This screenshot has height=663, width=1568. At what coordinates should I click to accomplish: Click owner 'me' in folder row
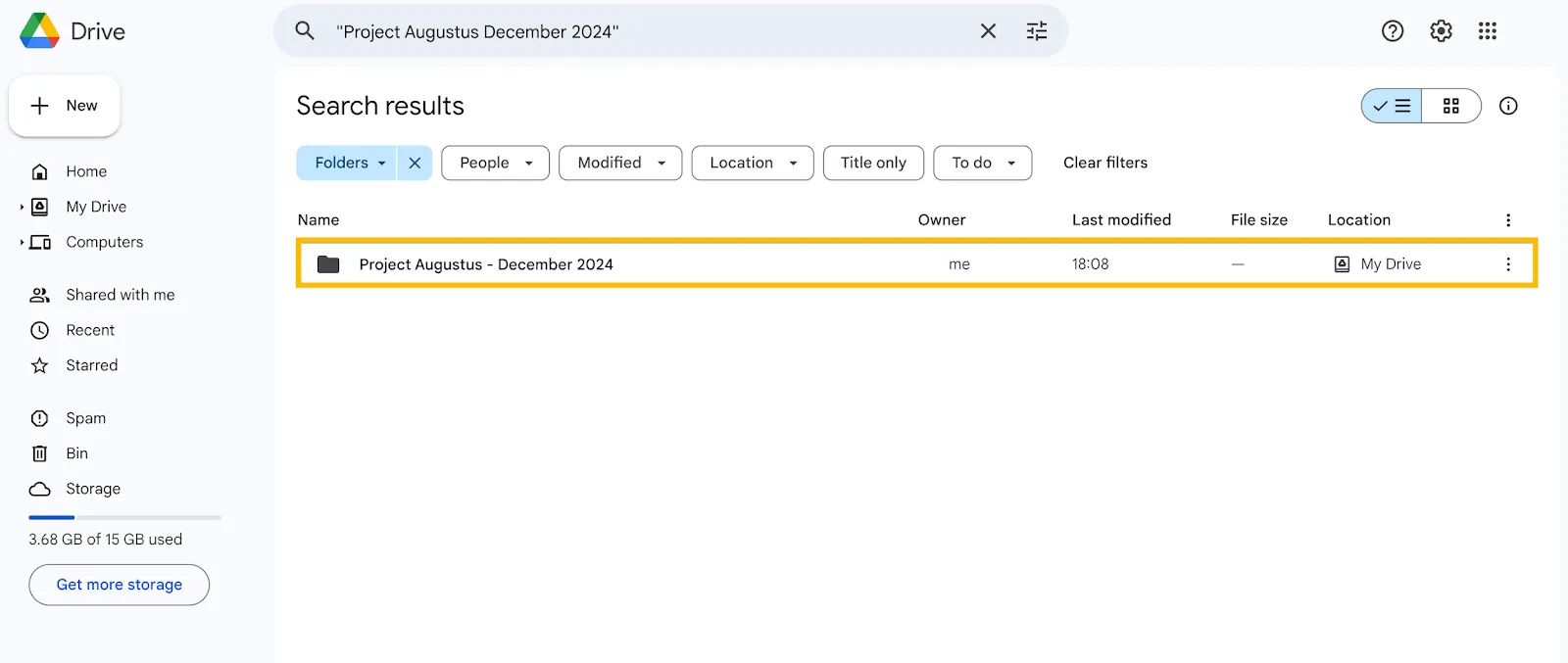(959, 264)
